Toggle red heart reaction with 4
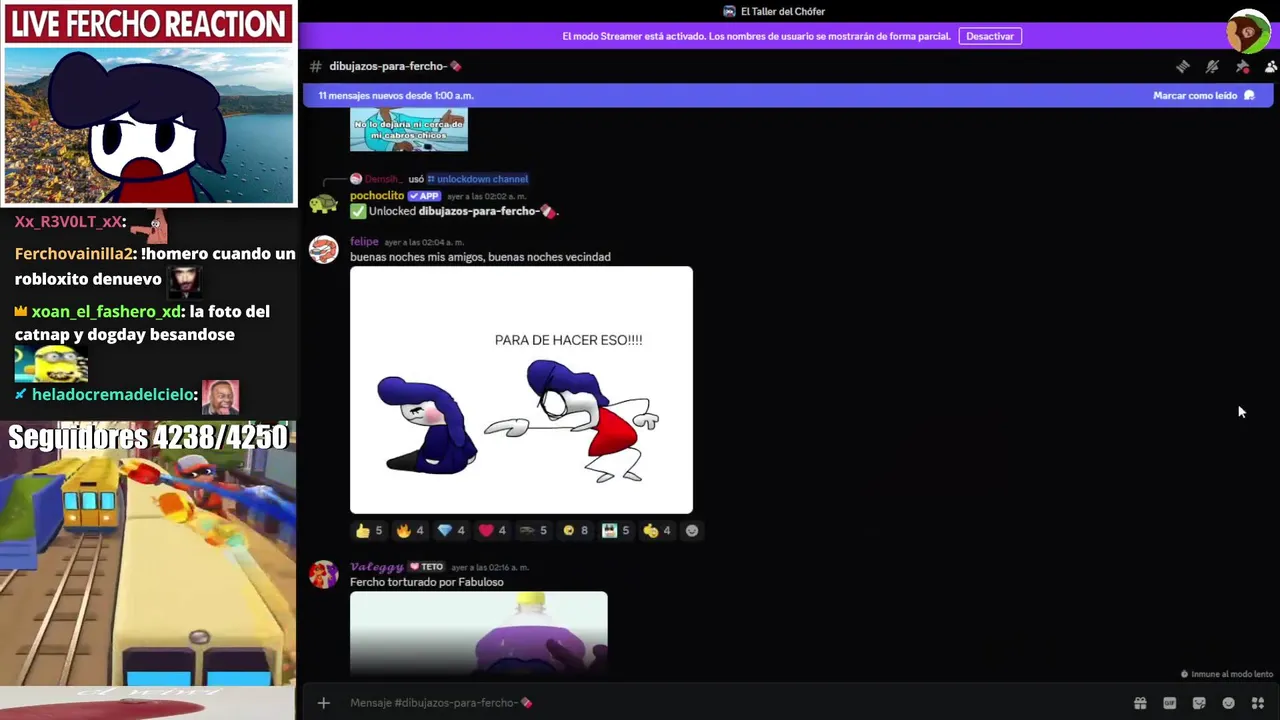The width and height of the screenshot is (1280, 720). point(493,531)
